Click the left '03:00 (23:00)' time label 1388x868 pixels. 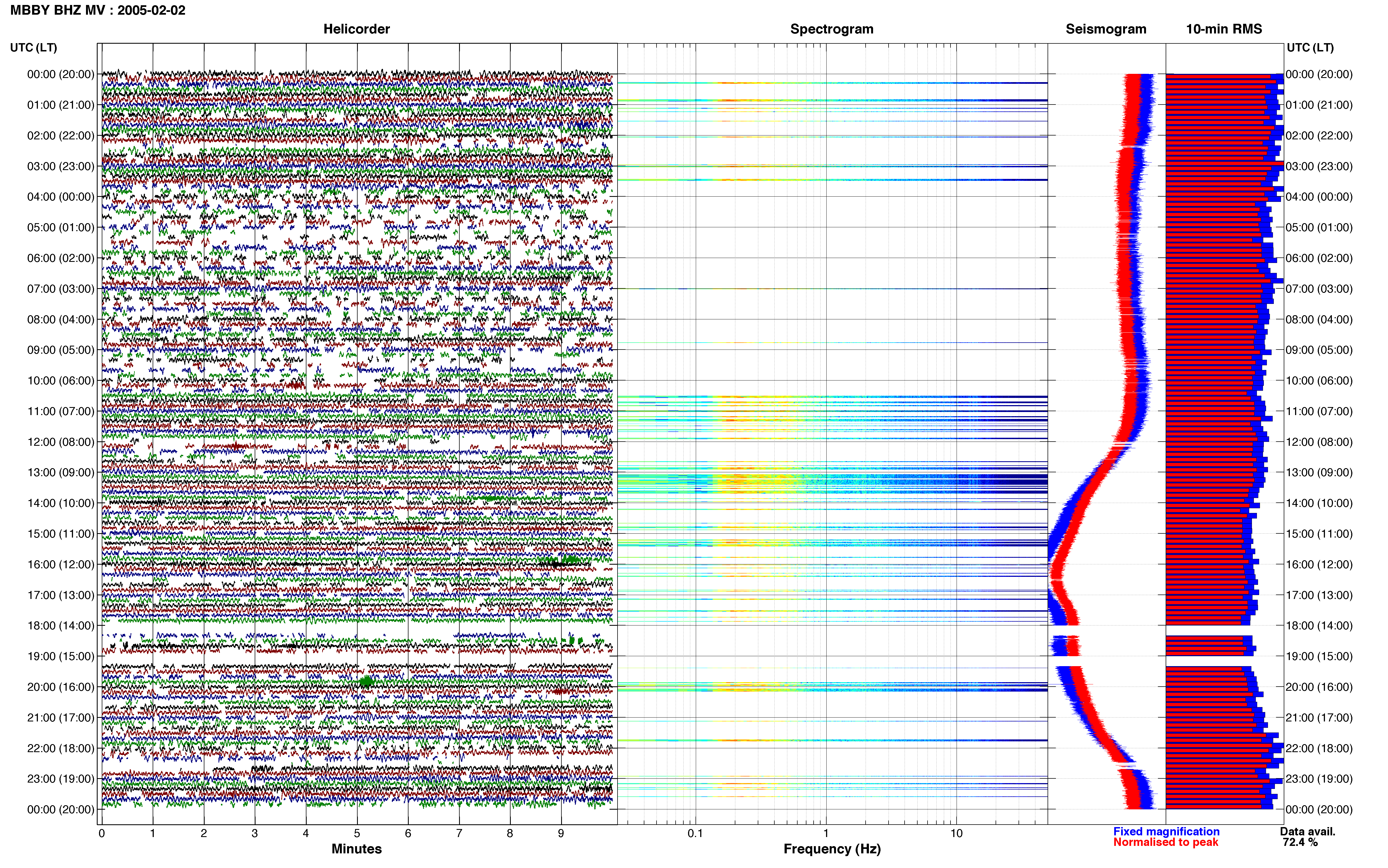[x=61, y=166]
